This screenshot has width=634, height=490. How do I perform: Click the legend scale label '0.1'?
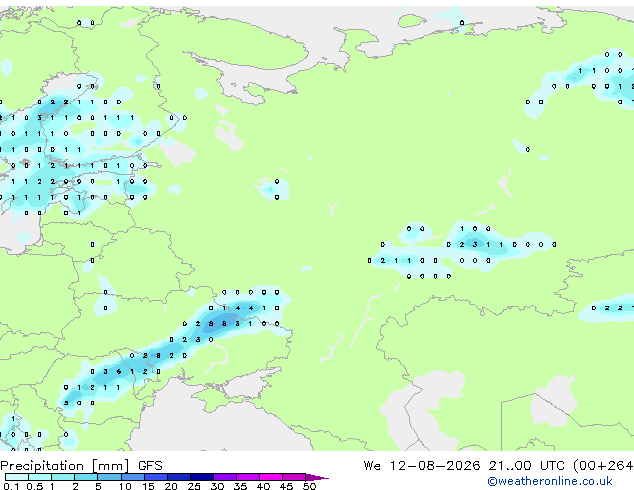pyautogui.click(x=11, y=486)
